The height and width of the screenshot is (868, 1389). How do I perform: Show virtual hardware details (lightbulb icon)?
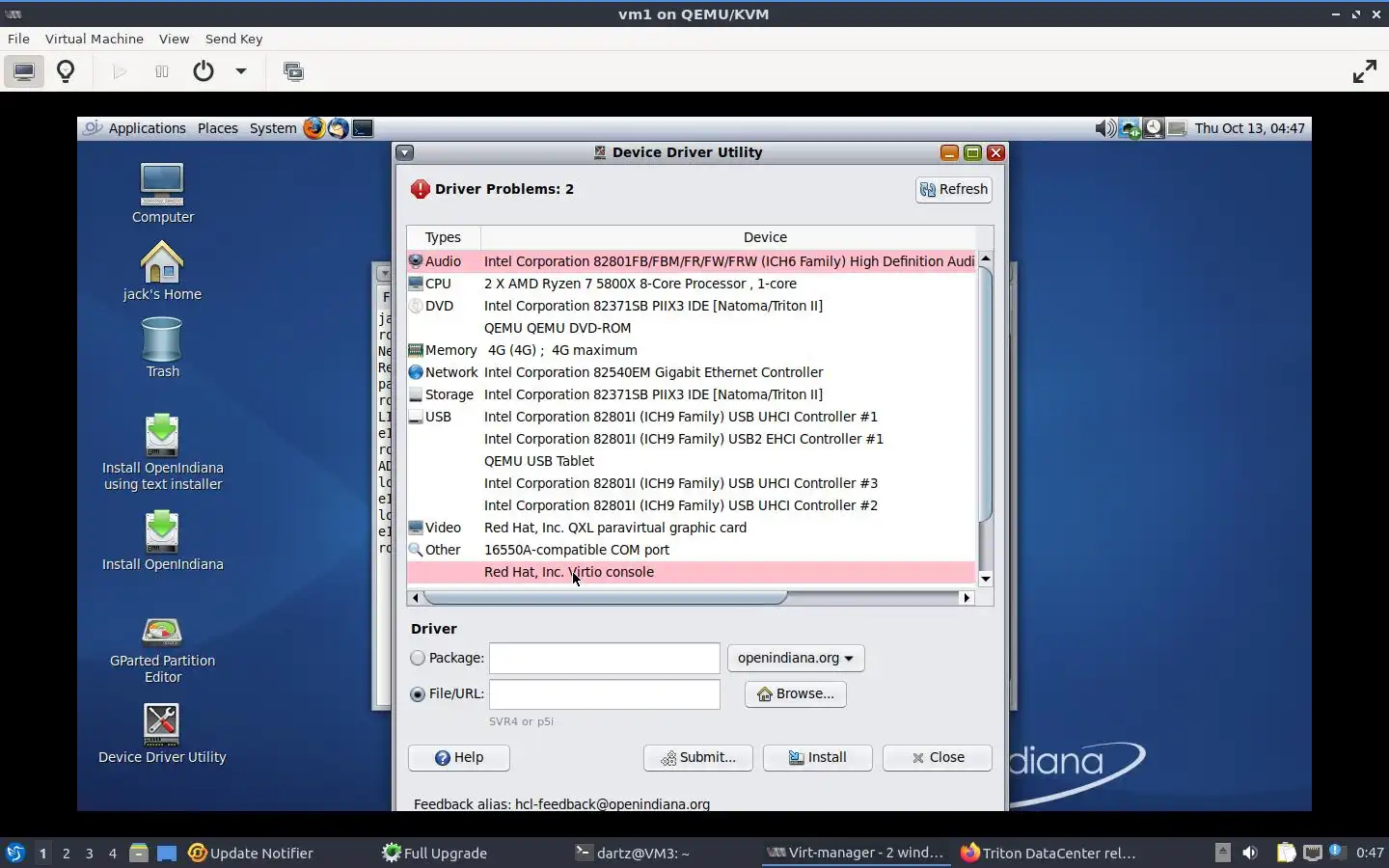point(66,71)
